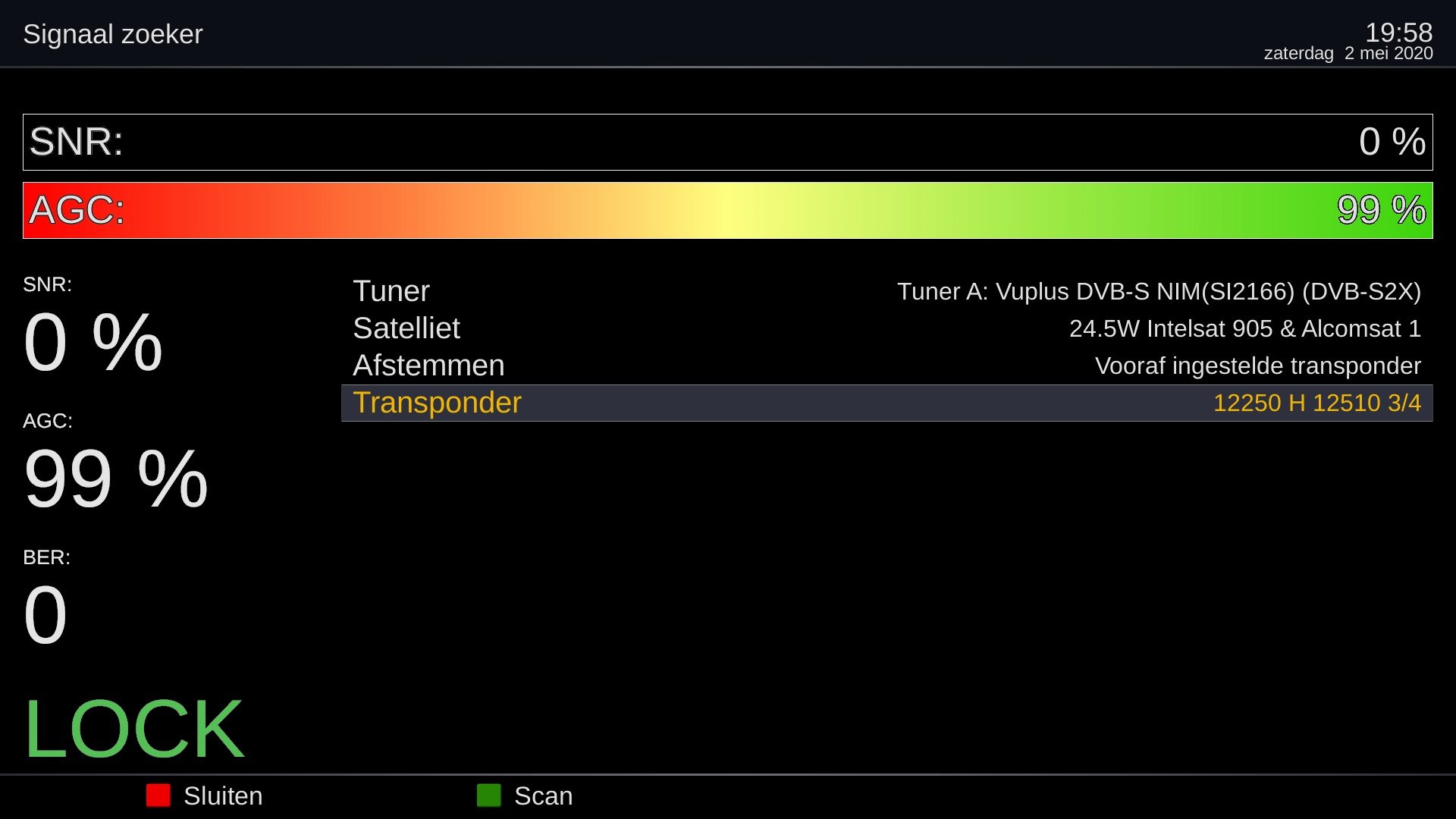Viewport: 1456px width, 819px height.
Task: Click the Signaal zoeker title
Action: [x=113, y=34]
